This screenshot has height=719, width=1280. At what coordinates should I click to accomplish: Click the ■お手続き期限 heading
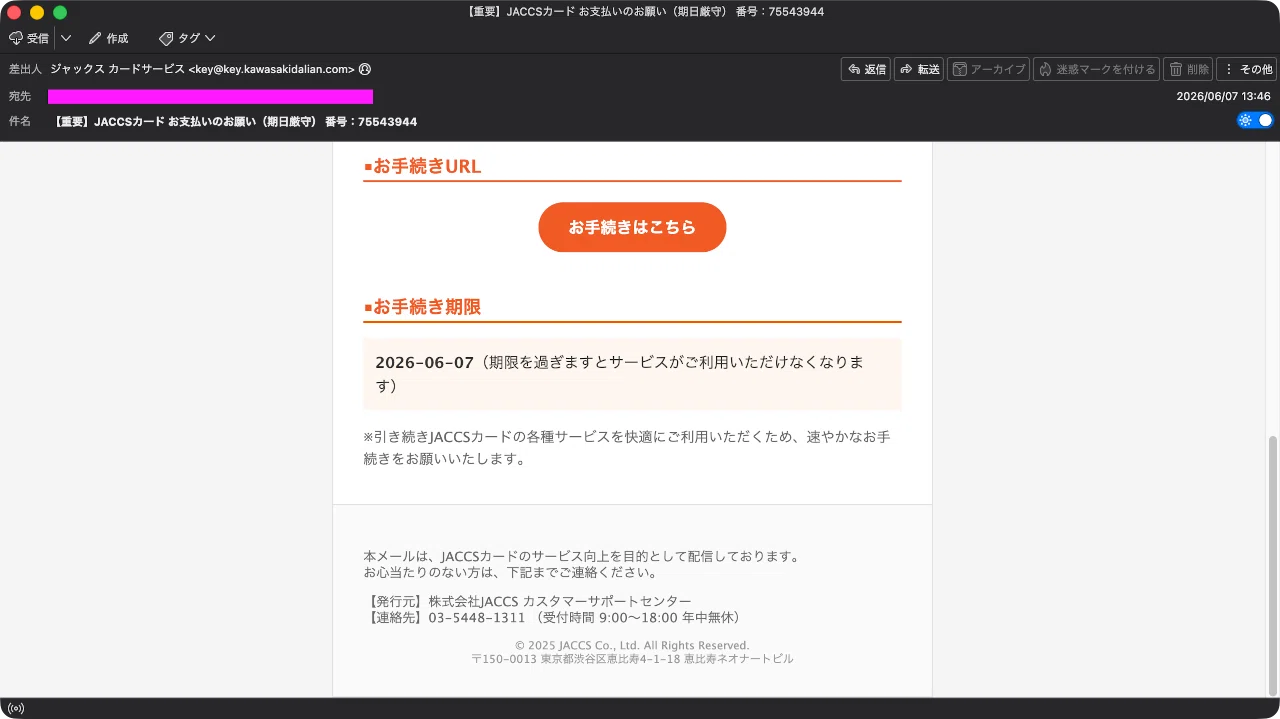tap(422, 307)
